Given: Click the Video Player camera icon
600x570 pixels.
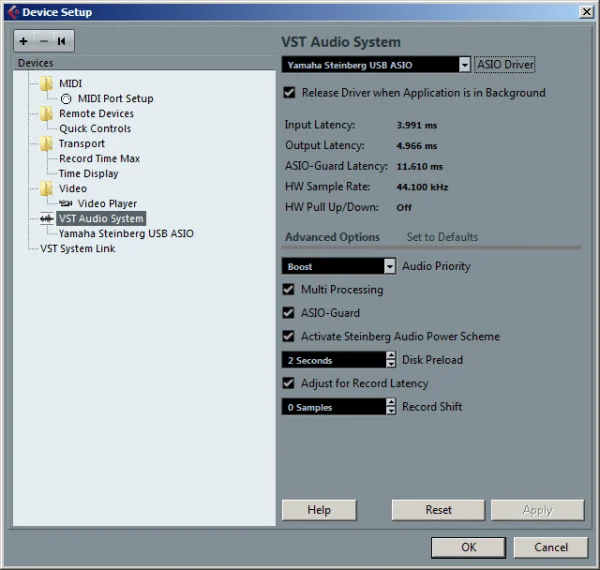Looking at the screenshot, I should coord(66,203).
